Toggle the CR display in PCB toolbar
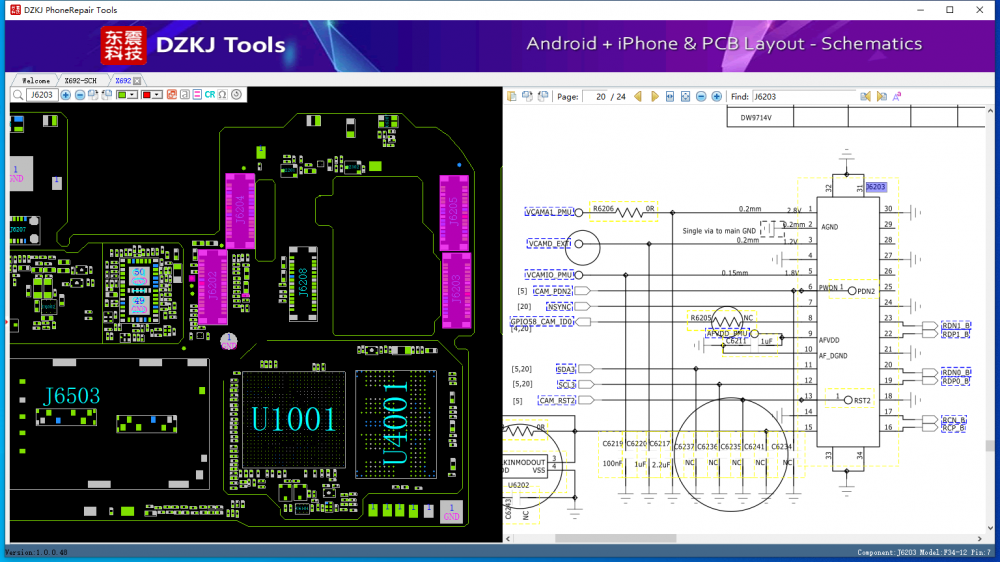This screenshot has width=1000, height=562. coord(210,95)
